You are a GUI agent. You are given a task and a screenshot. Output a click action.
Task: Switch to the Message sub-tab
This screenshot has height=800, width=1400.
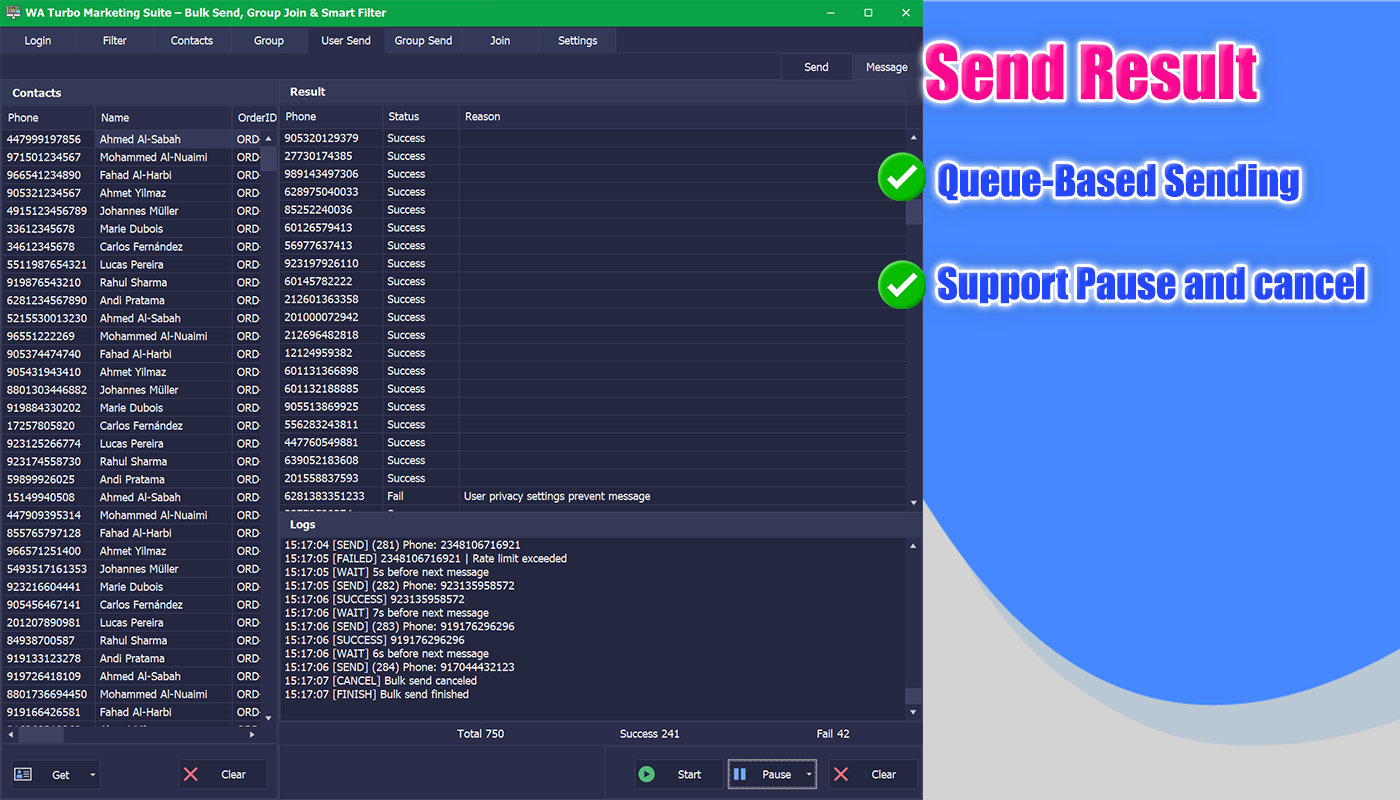pyautogui.click(x=887, y=67)
